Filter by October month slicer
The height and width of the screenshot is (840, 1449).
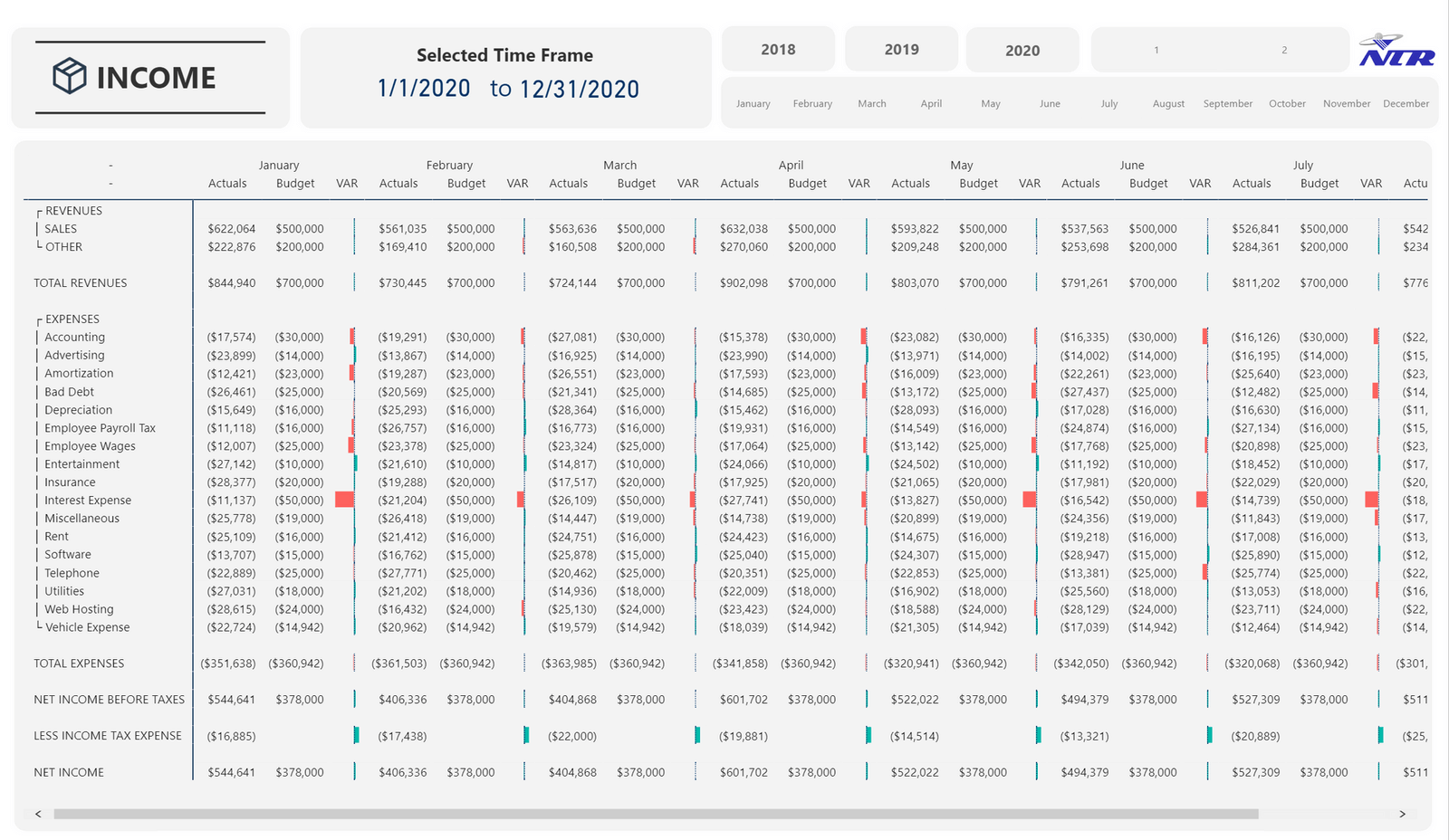click(x=1287, y=104)
